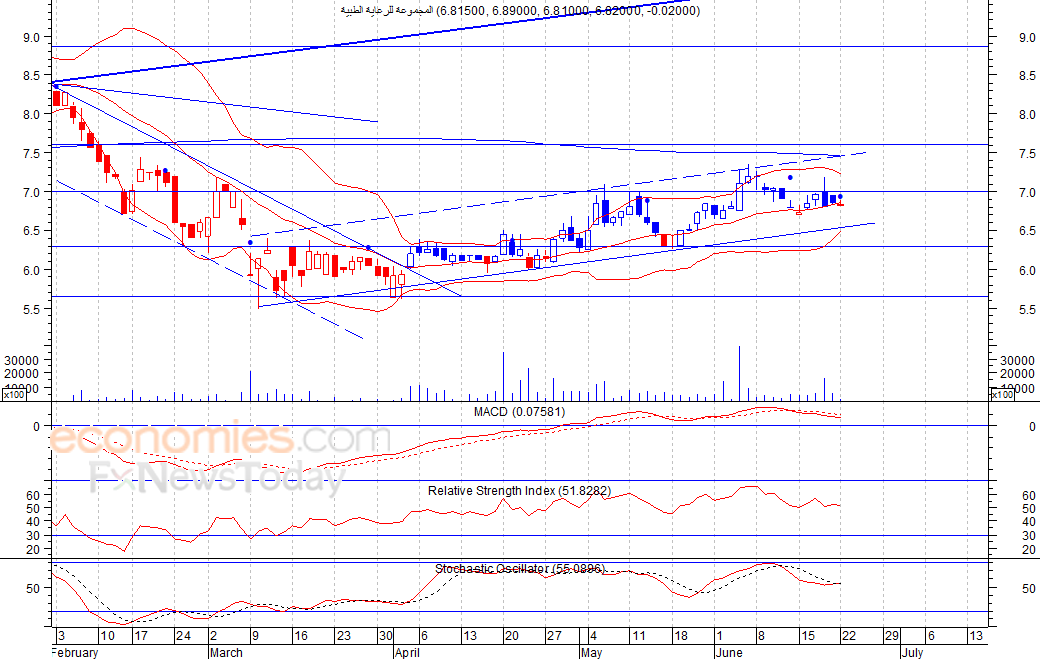
Task: Click the tallest volume bar in early June
Action: (x=739, y=373)
